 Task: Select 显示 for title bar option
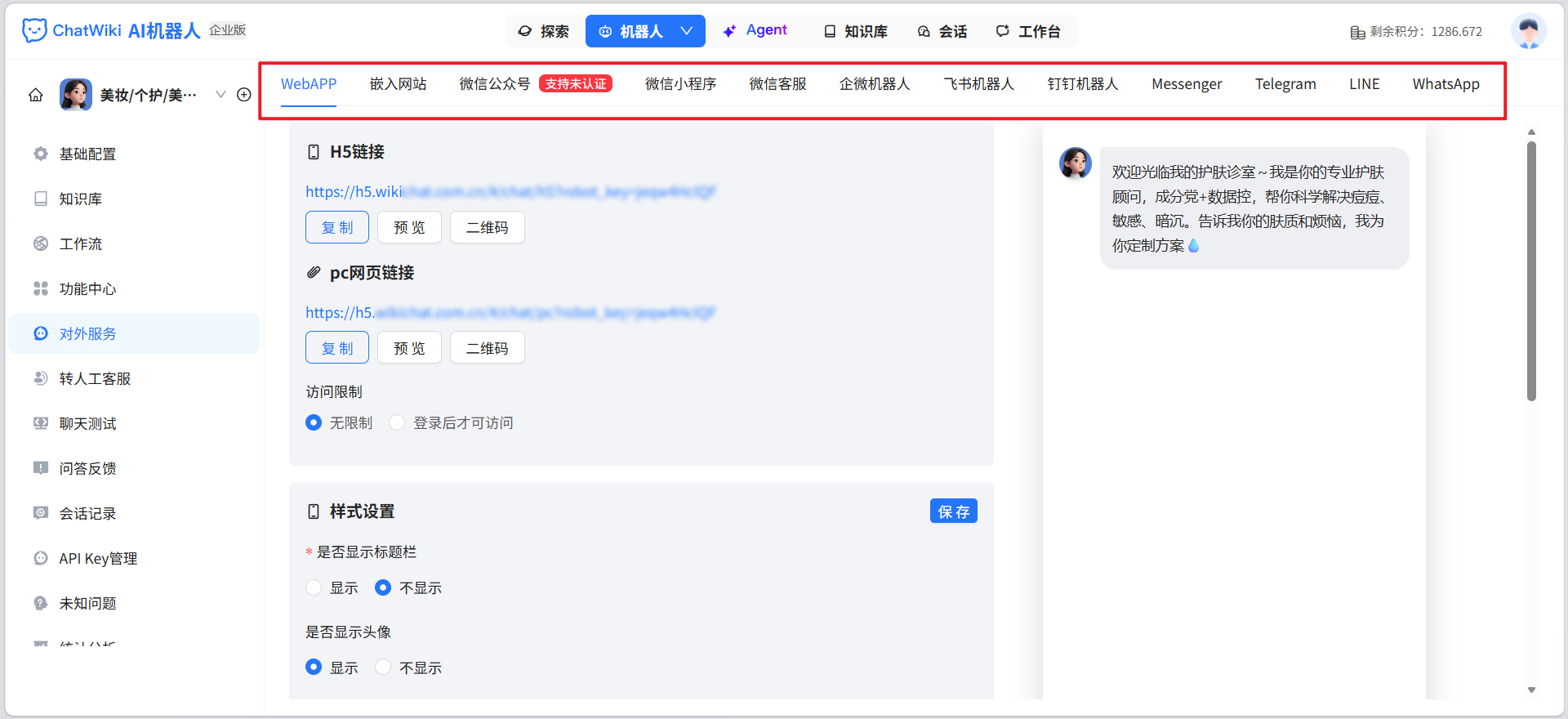pos(314,587)
